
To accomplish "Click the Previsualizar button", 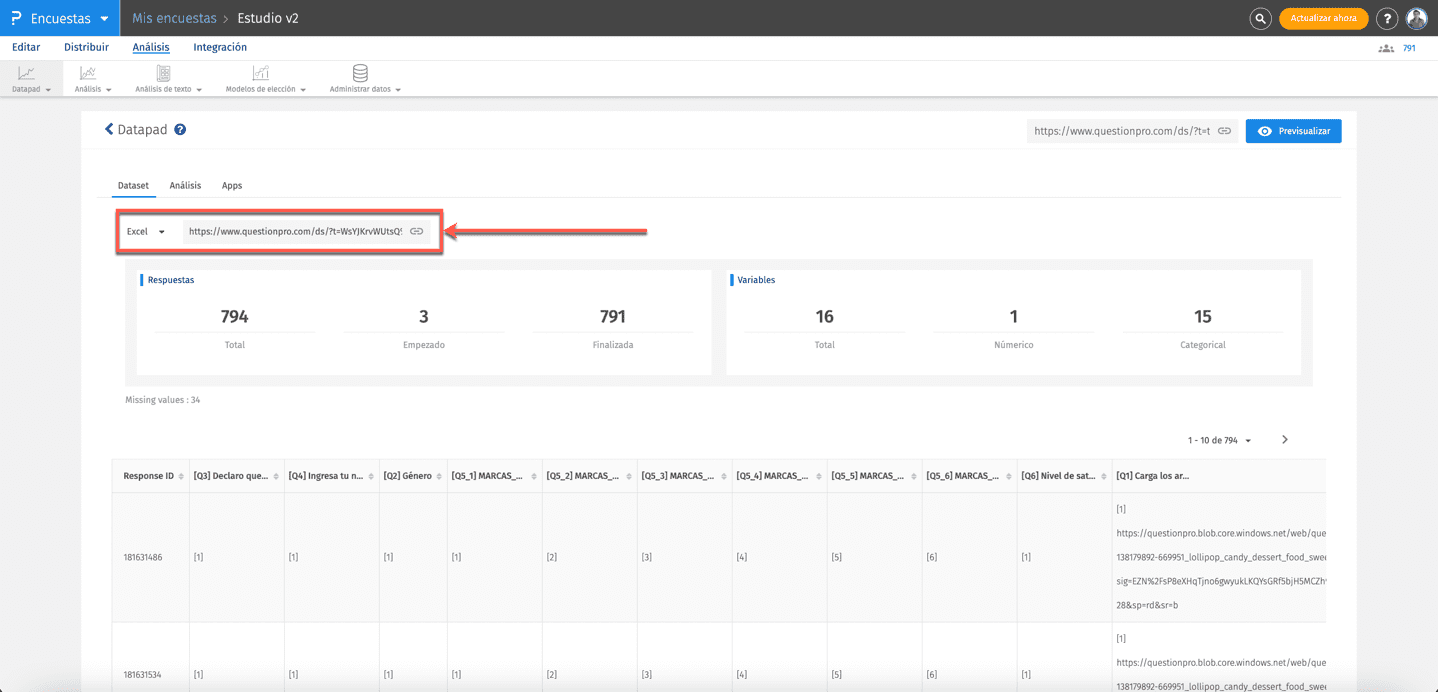I will tap(1293, 131).
